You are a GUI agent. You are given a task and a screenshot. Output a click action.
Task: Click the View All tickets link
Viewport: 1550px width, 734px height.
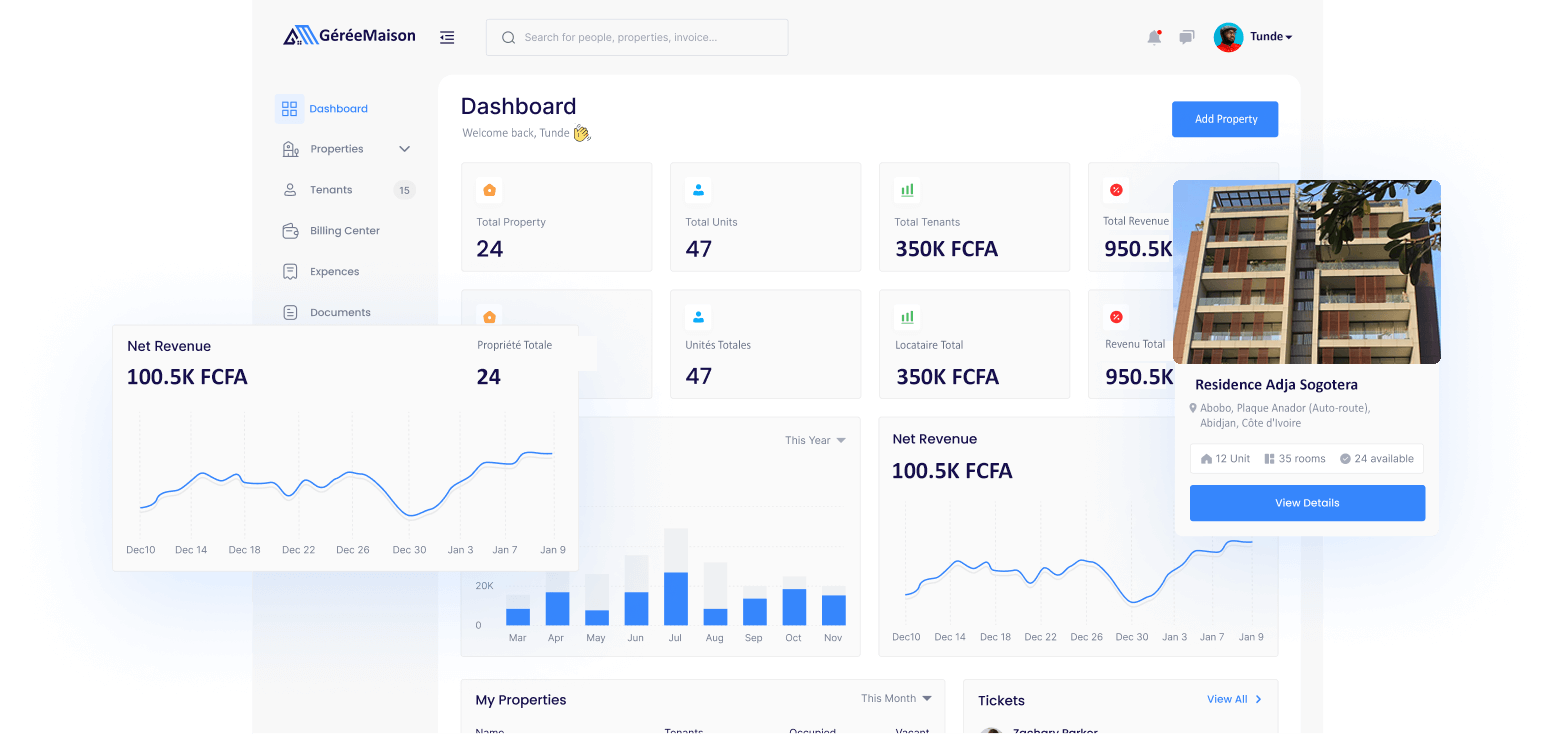pos(1234,699)
